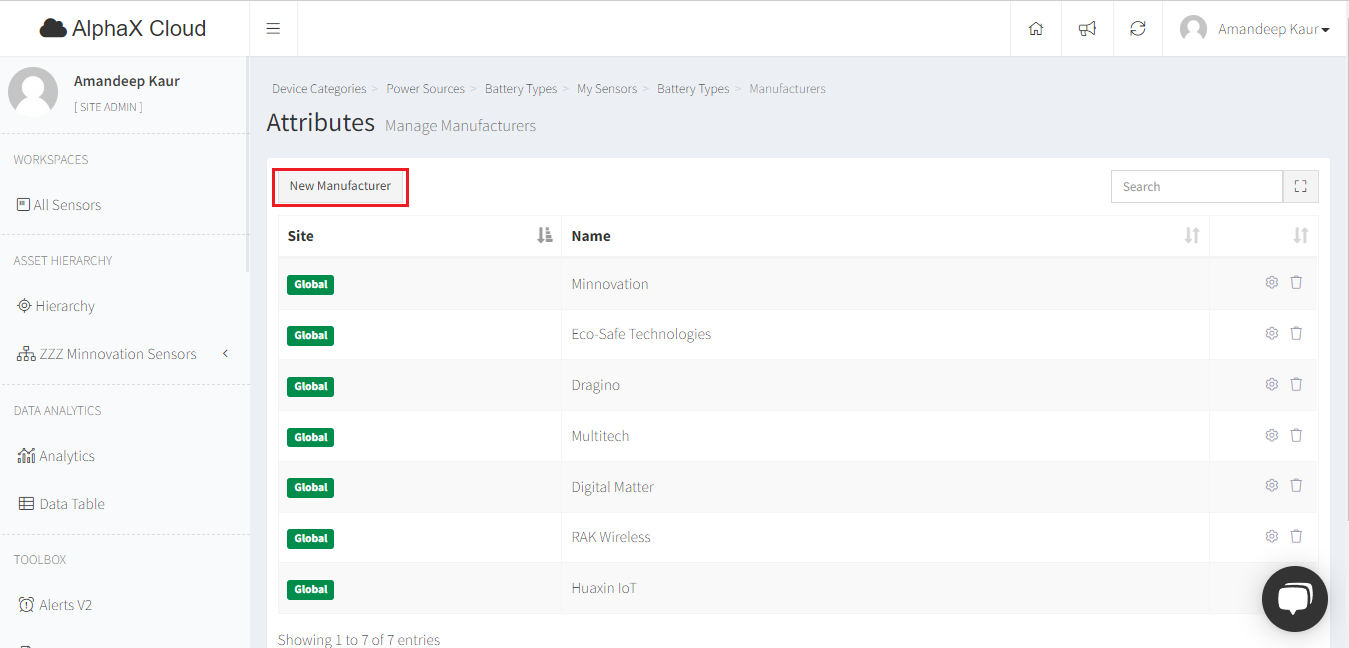Delete Eco-Safe Technologies using trash icon
1349x648 pixels.
click(1296, 334)
